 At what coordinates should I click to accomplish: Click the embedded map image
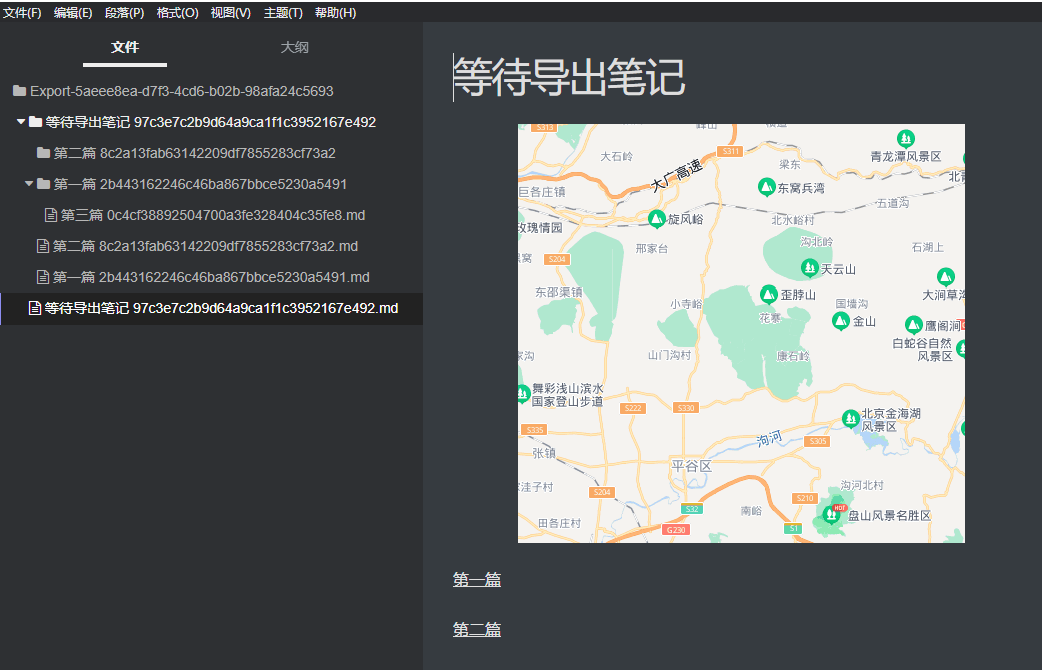[740, 333]
